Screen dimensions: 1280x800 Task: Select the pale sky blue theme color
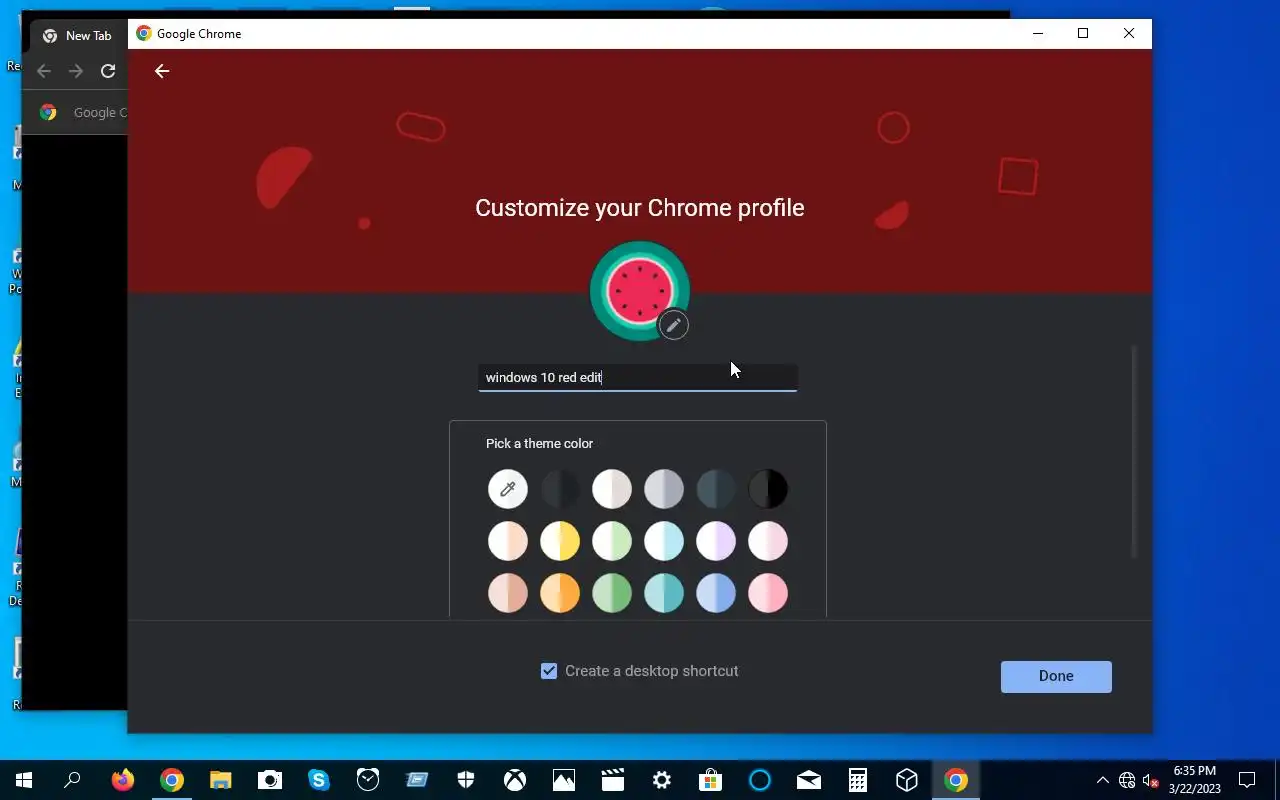tap(664, 541)
